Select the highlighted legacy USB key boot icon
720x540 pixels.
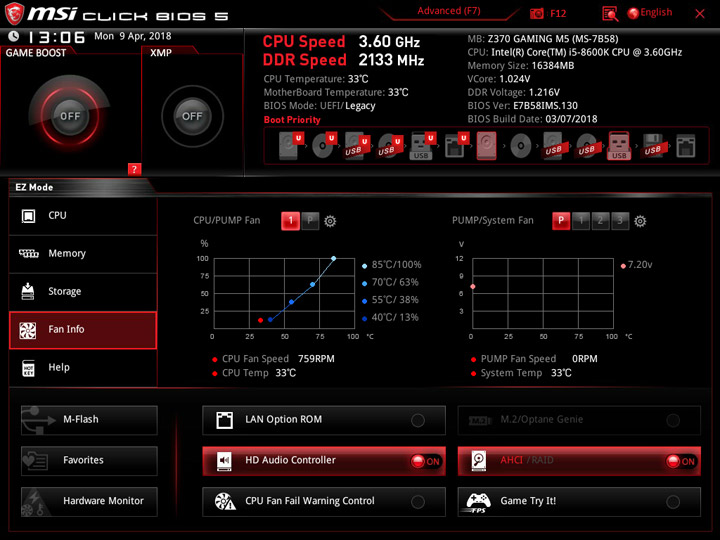pyautogui.click(x=619, y=146)
